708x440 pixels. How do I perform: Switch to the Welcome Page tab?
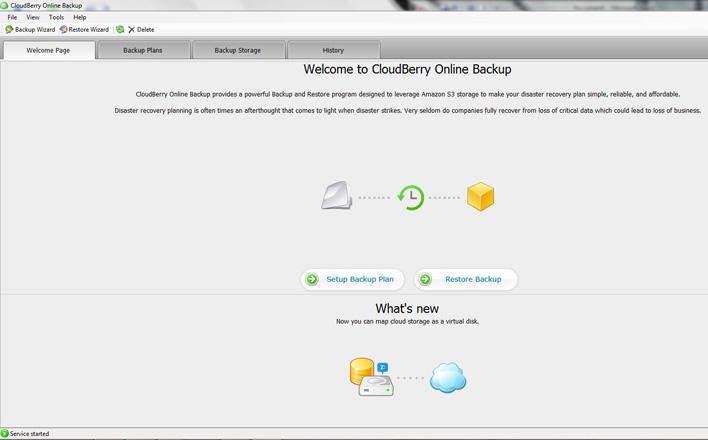48,50
